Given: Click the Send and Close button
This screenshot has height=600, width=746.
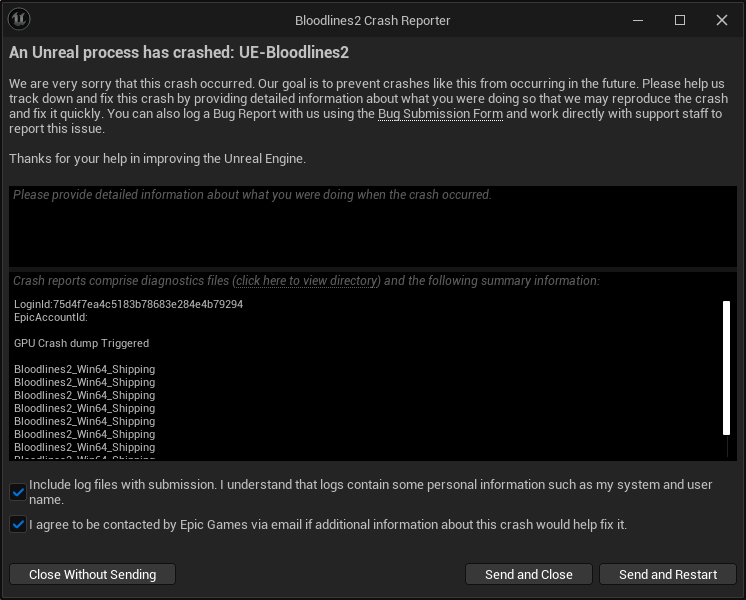Looking at the screenshot, I should click(x=528, y=574).
